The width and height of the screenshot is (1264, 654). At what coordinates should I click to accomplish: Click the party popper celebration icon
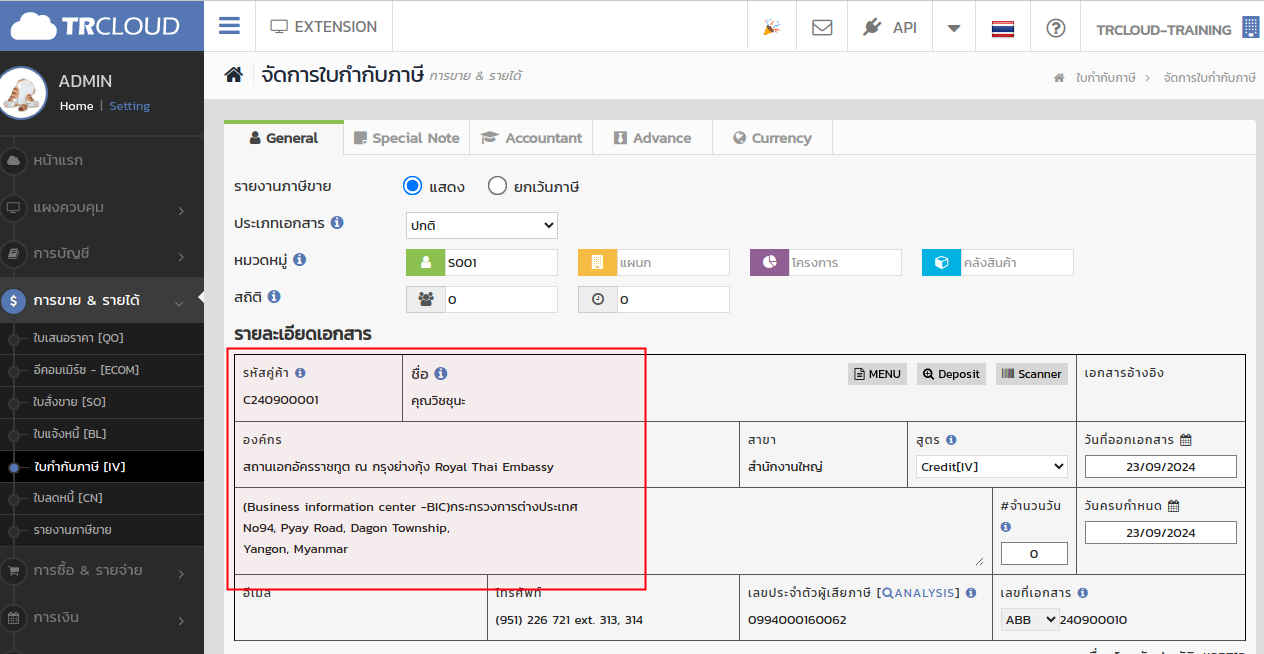(771, 27)
